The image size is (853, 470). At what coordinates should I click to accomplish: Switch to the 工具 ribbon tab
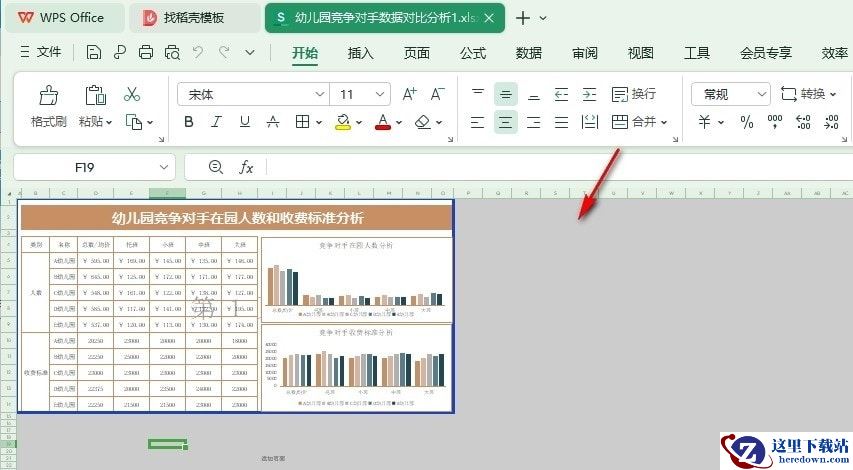pyautogui.click(x=697, y=53)
